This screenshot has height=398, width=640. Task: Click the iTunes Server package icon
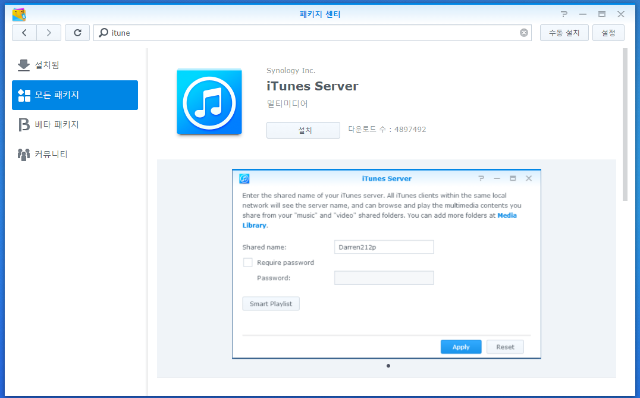[209, 102]
